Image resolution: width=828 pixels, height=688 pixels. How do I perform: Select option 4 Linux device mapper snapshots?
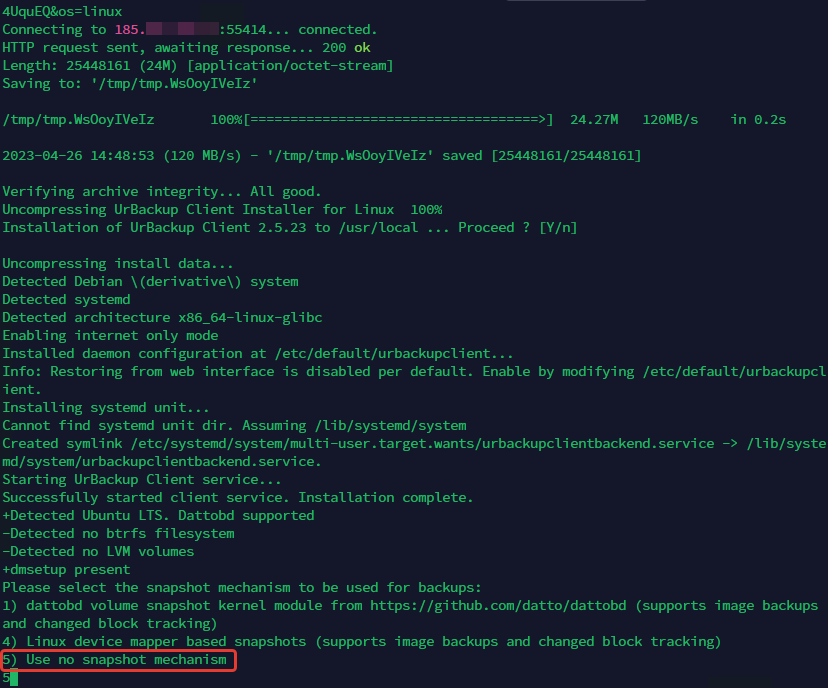point(361,641)
